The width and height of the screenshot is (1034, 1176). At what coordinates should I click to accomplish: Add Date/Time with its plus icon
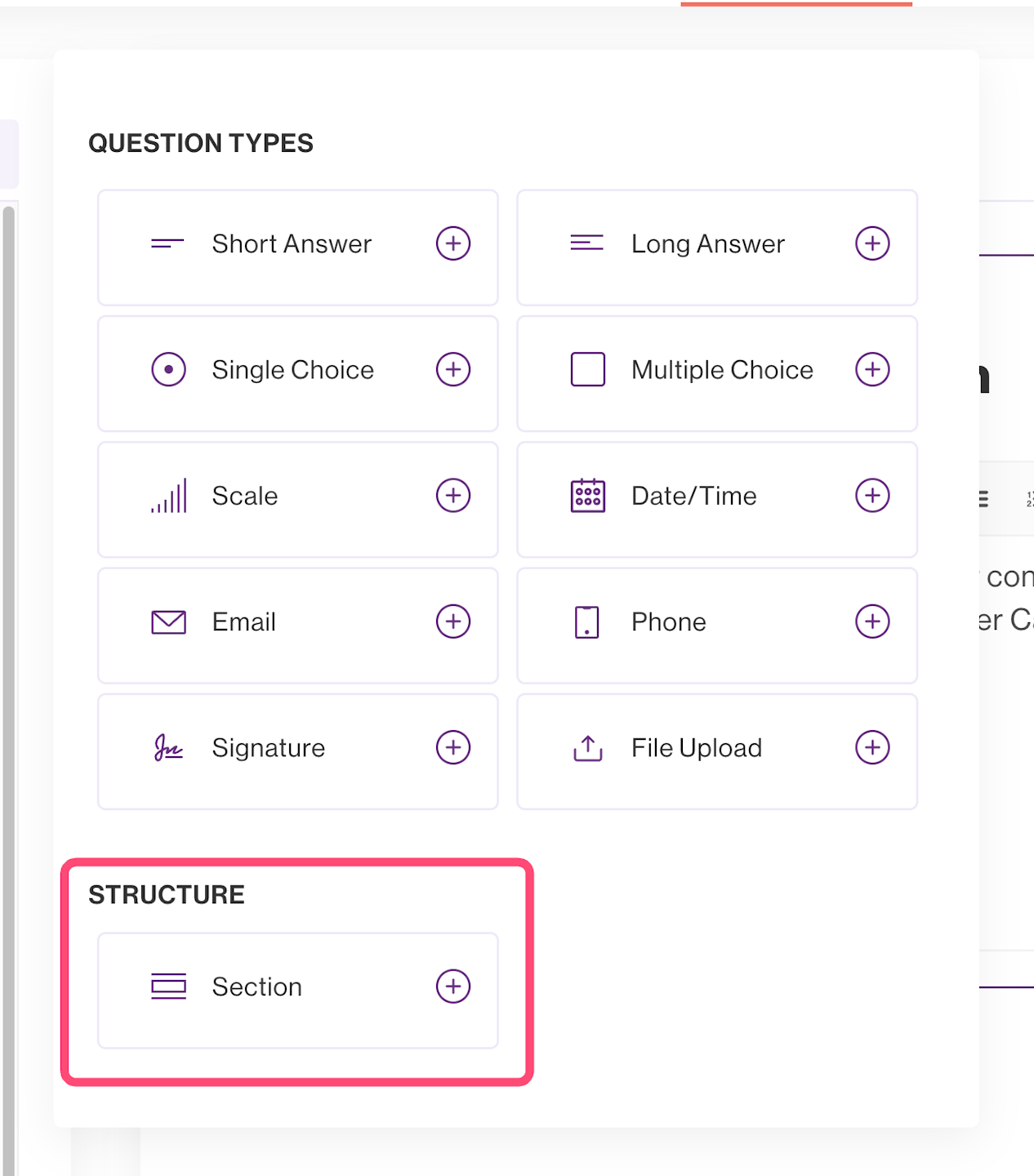coord(872,496)
